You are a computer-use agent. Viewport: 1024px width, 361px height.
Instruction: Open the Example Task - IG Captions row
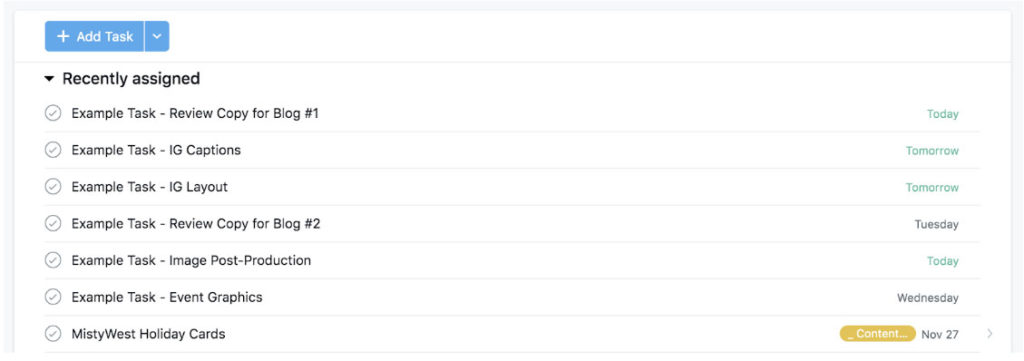point(512,150)
